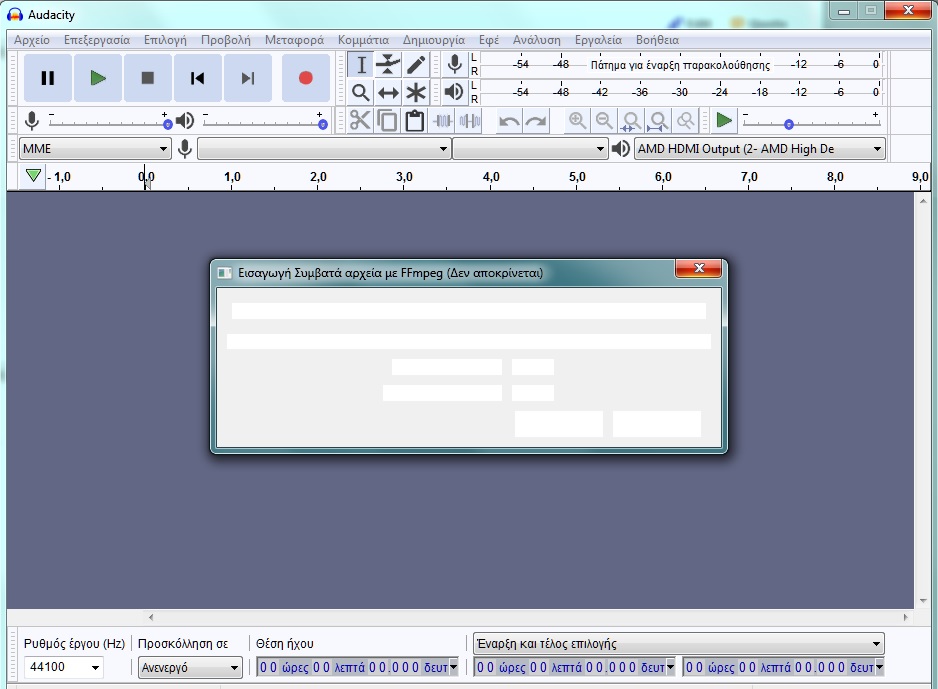Select the Envelope tool
Image resolution: width=938 pixels, height=689 pixels.
pyautogui.click(x=388, y=65)
